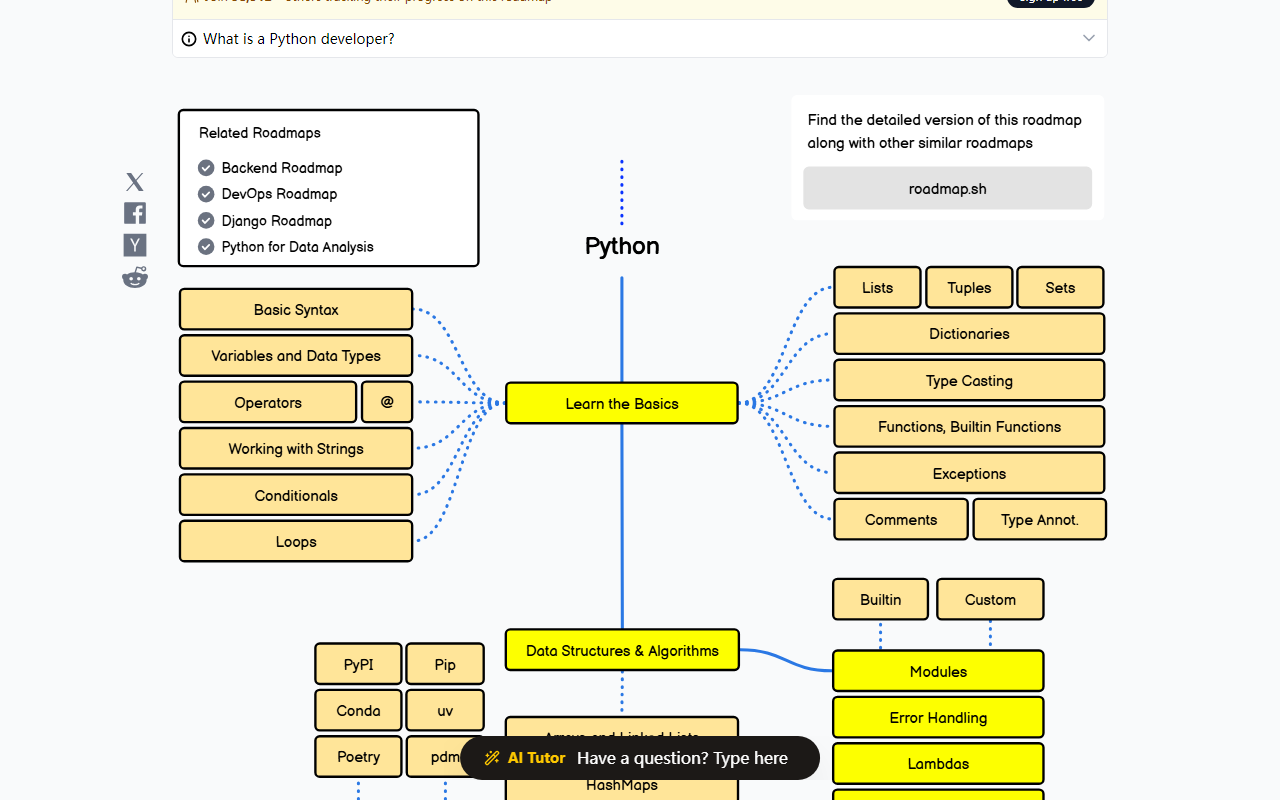Select the Exceptions topic
This screenshot has width=1280, height=800.
pos(969,473)
